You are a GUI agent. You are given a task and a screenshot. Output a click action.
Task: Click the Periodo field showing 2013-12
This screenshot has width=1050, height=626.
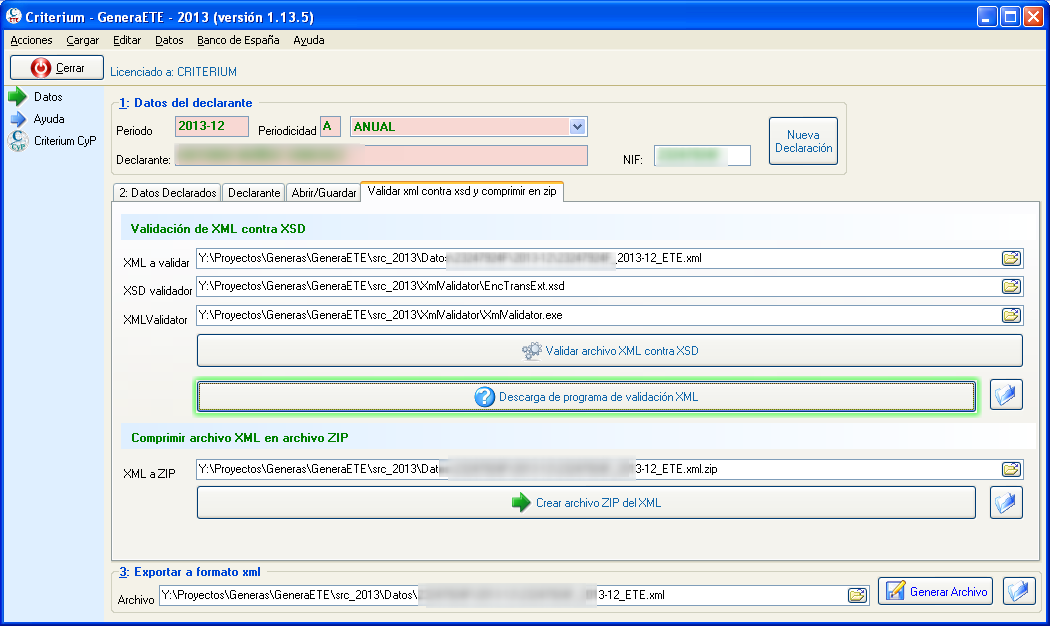pyautogui.click(x=212, y=127)
